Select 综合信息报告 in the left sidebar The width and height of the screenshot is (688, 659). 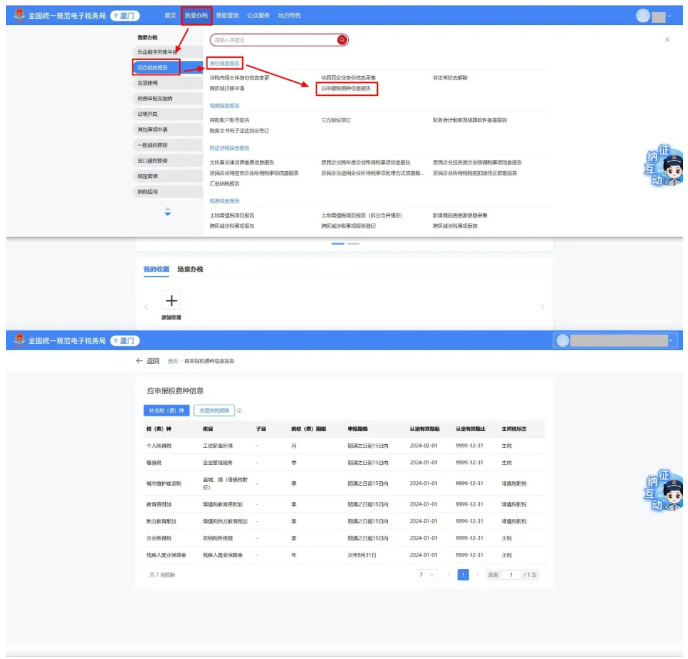pyautogui.click(x=158, y=67)
